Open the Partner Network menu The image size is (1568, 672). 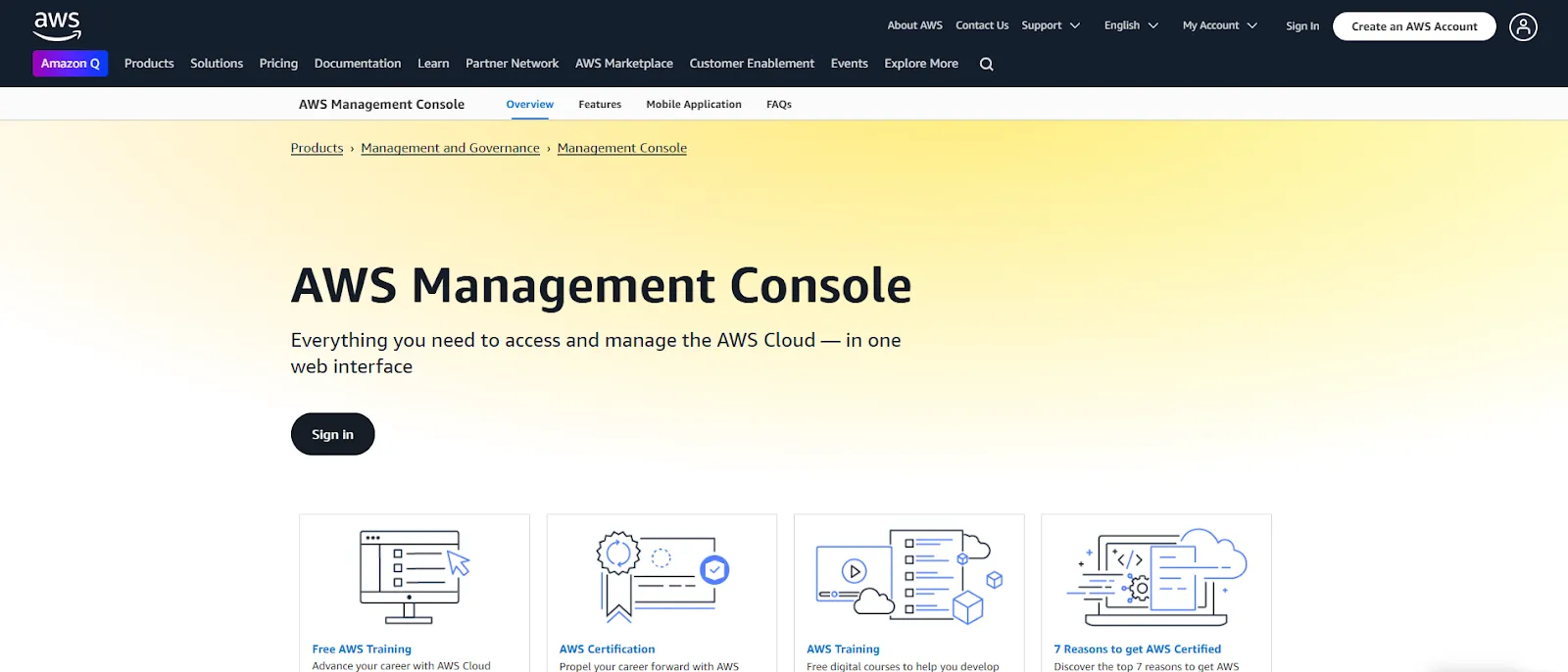pos(512,64)
